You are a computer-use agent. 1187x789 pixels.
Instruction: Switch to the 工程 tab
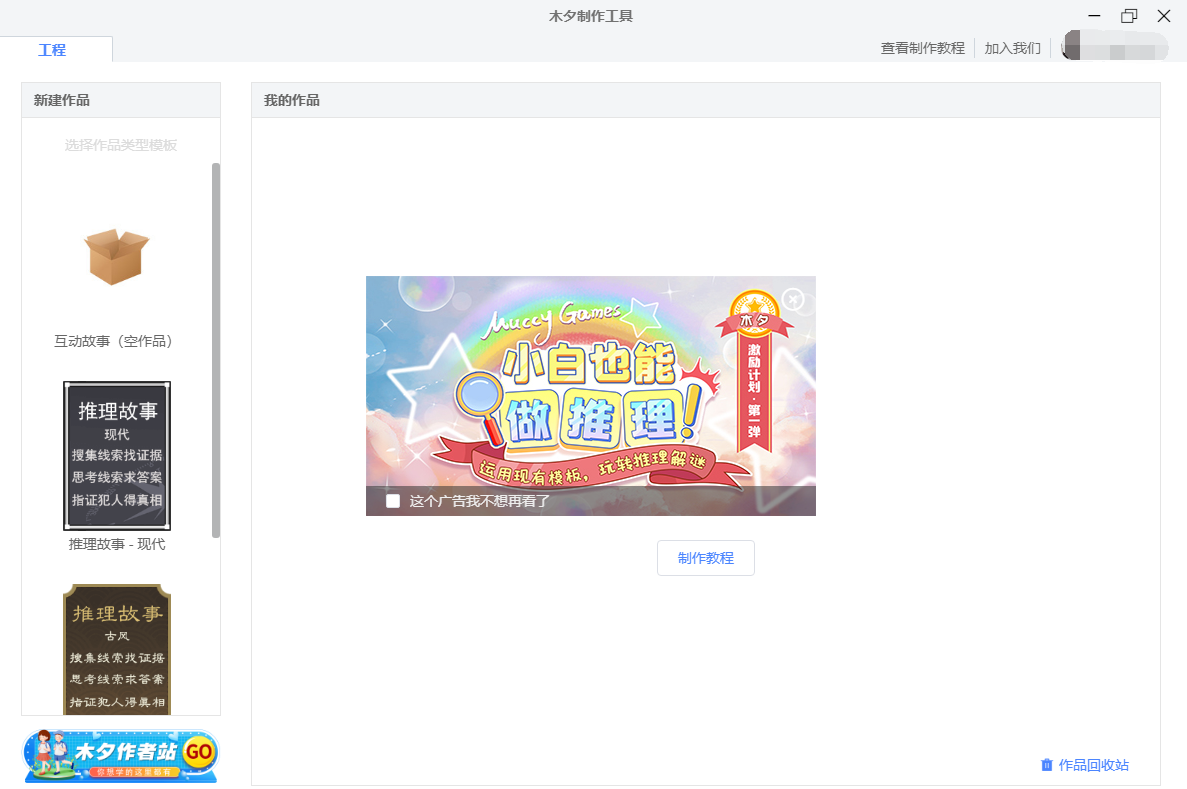point(53,49)
